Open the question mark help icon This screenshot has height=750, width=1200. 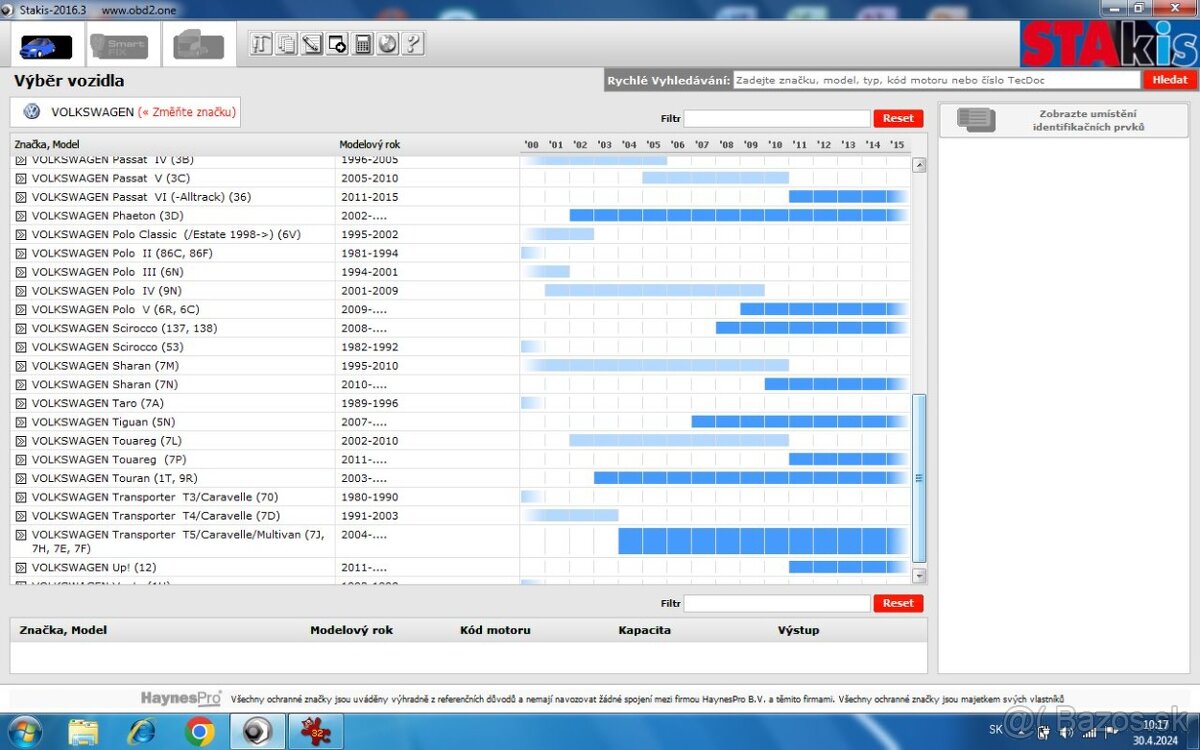click(413, 44)
